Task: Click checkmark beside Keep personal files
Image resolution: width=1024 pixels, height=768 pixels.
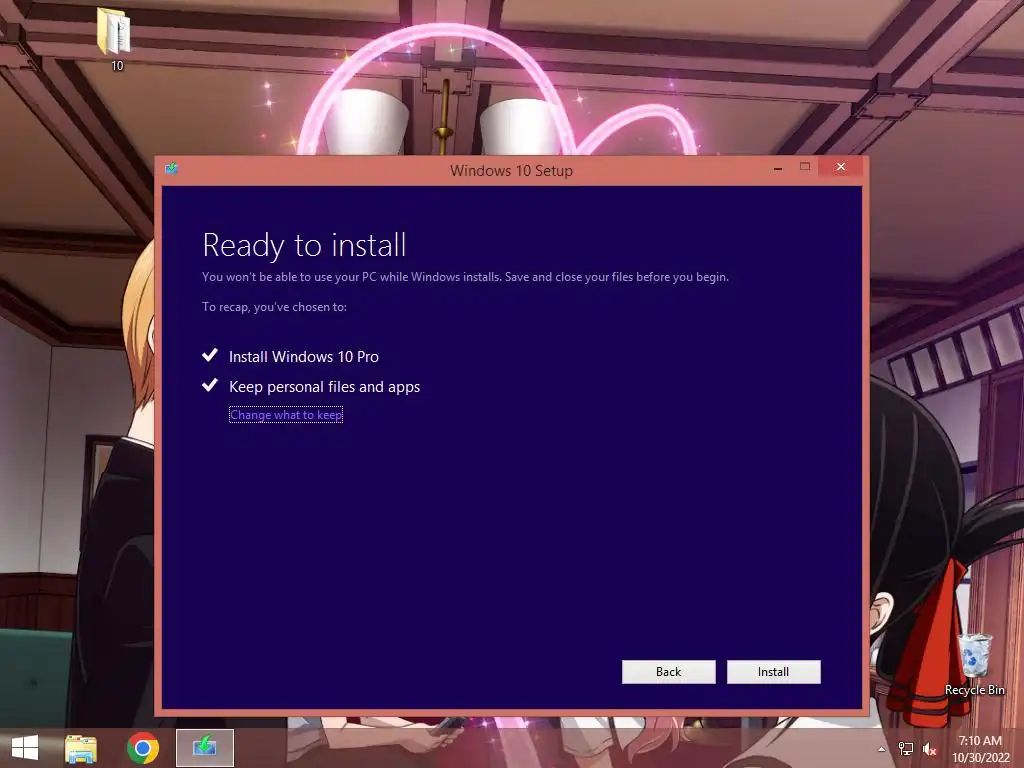Action: [x=210, y=385]
